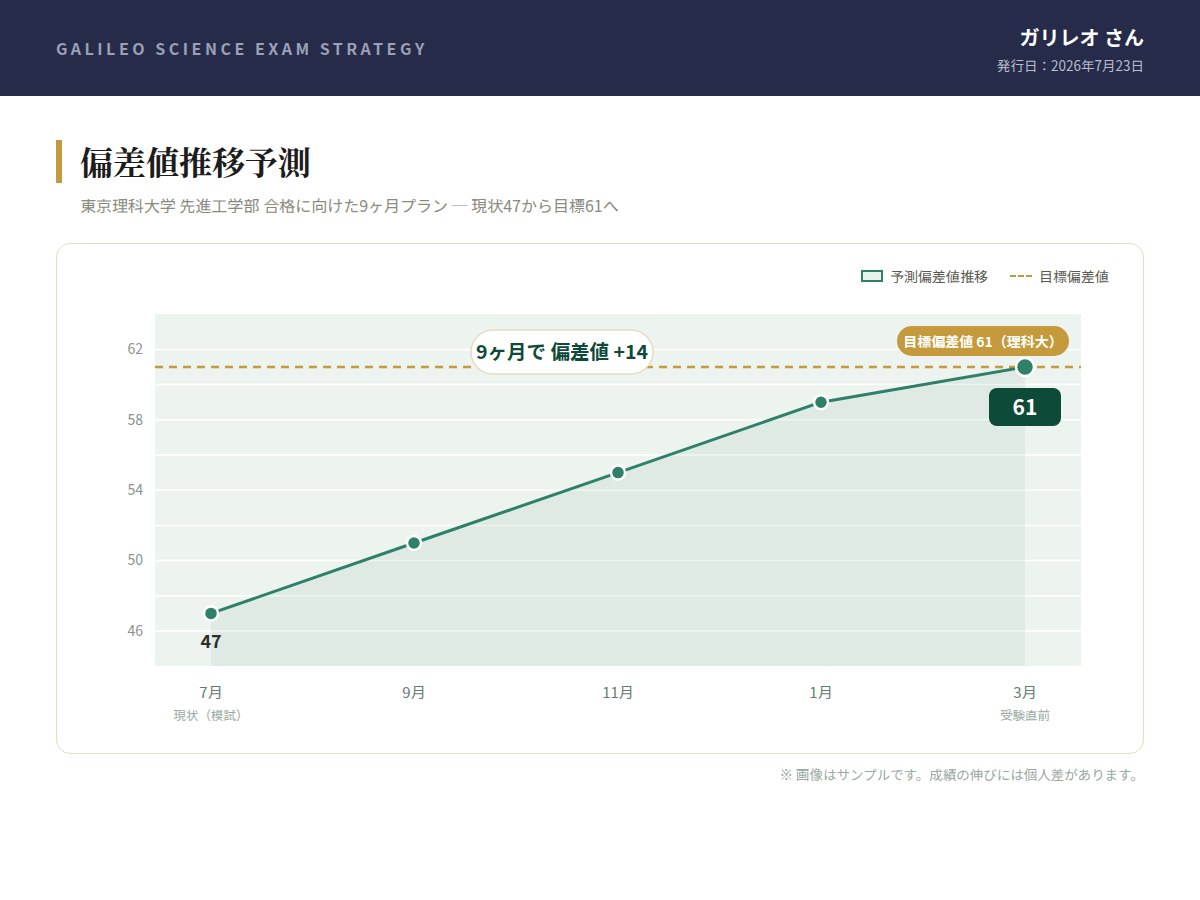Click the y-axis label 46
Screen dimensions: 1200x900
[x=135, y=631]
